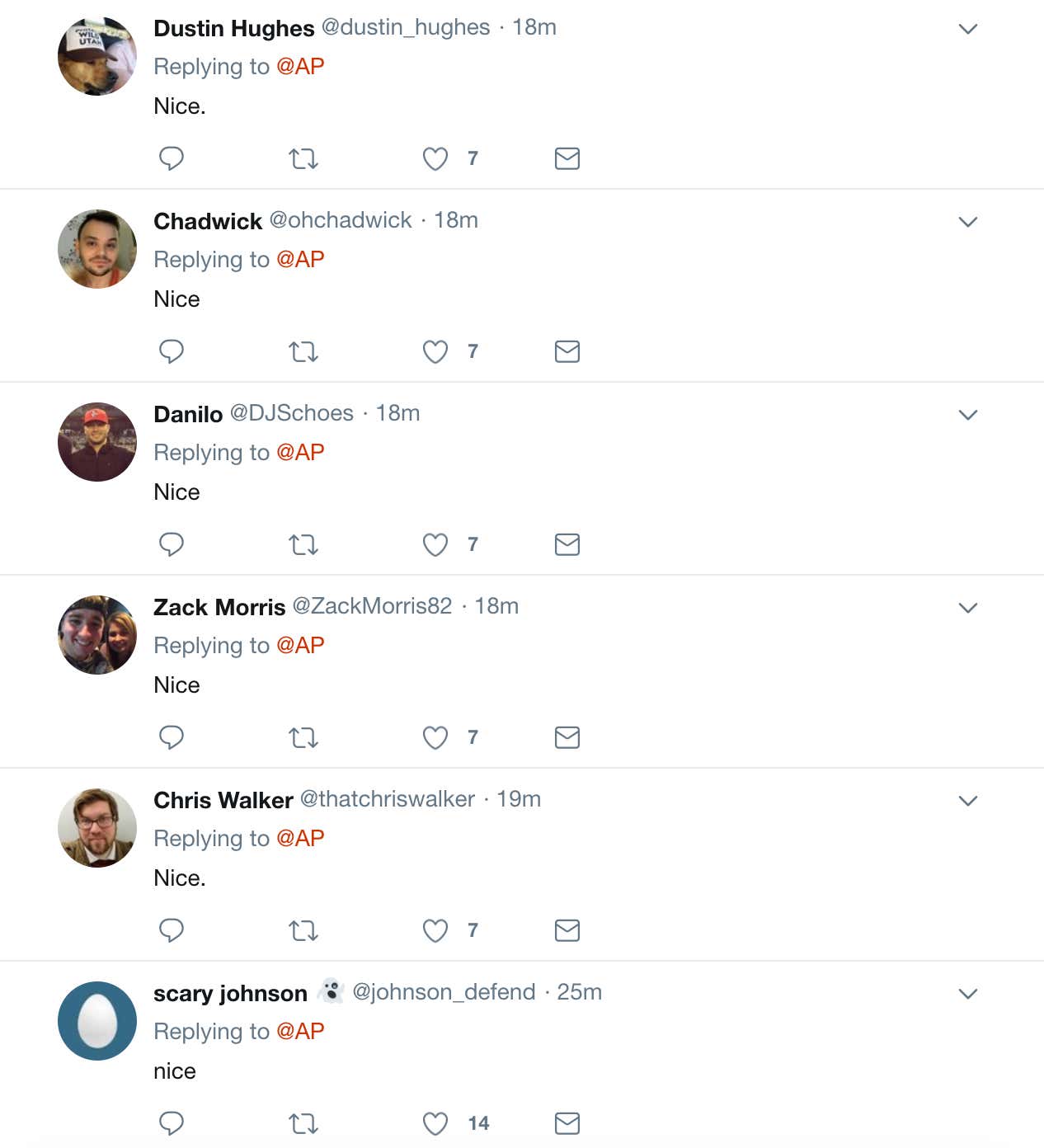This screenshot has height=1148, width=1044.
Task: Expand the chevron menu on Danilo's tweet
Action: (968, 415)
